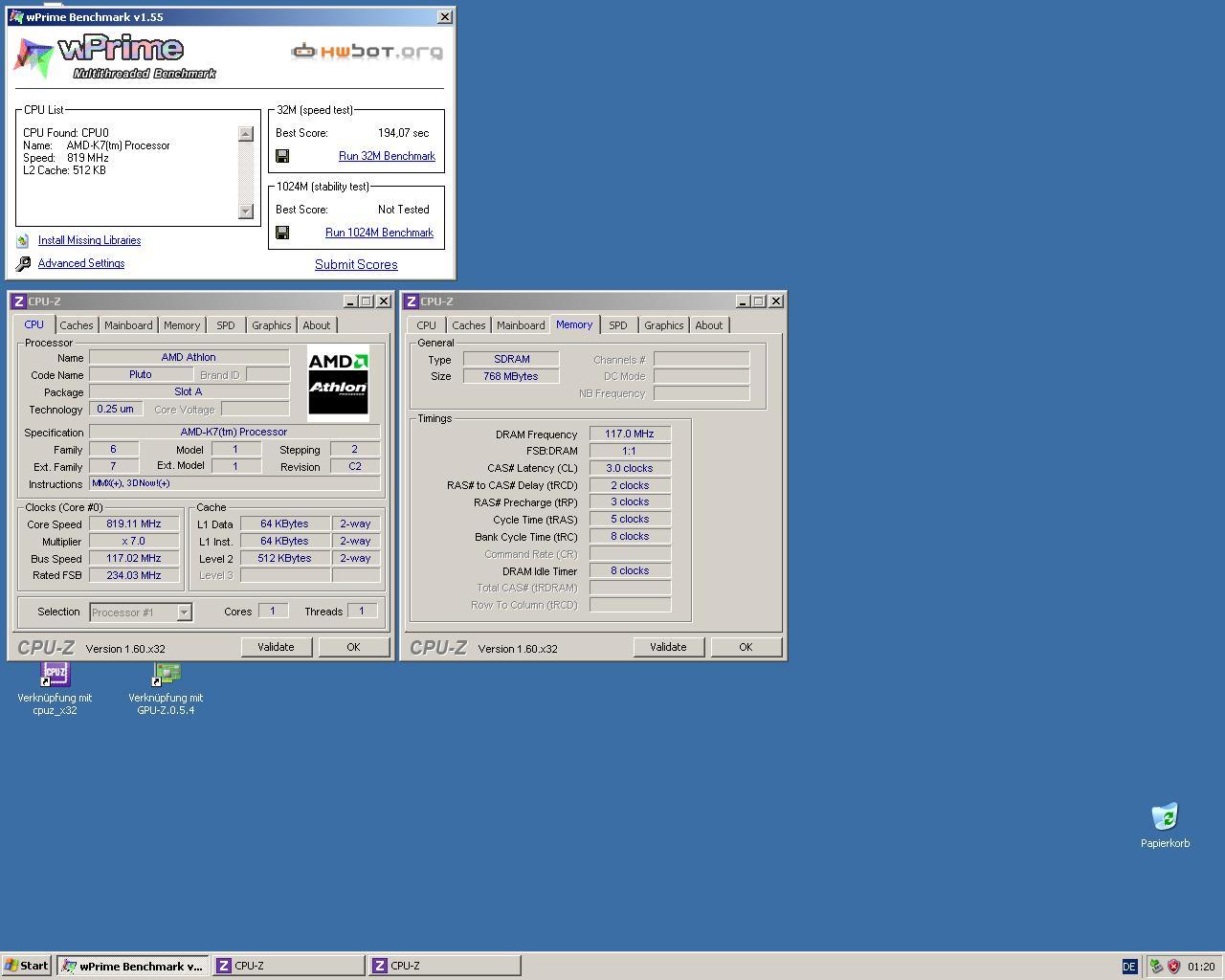
Task: Run the 32M Benchmark
Action: click(x=387, y=156)
